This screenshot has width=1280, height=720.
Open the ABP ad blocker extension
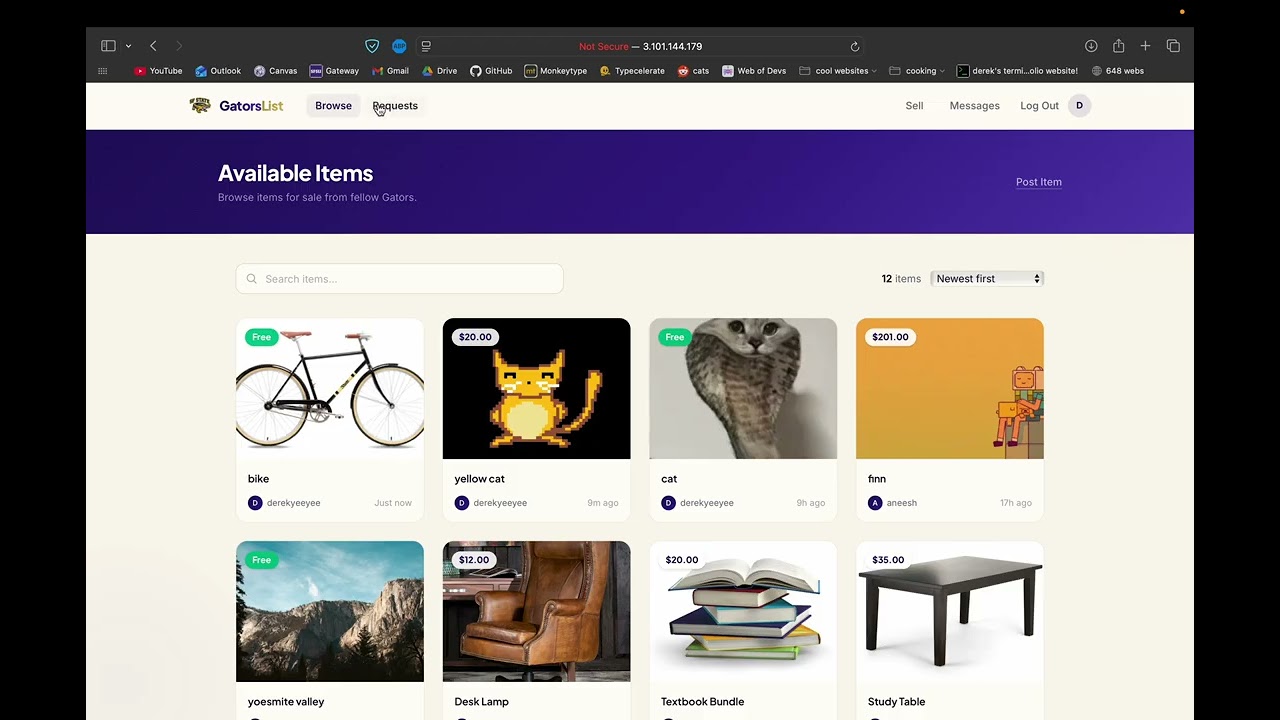coord(399,46)
